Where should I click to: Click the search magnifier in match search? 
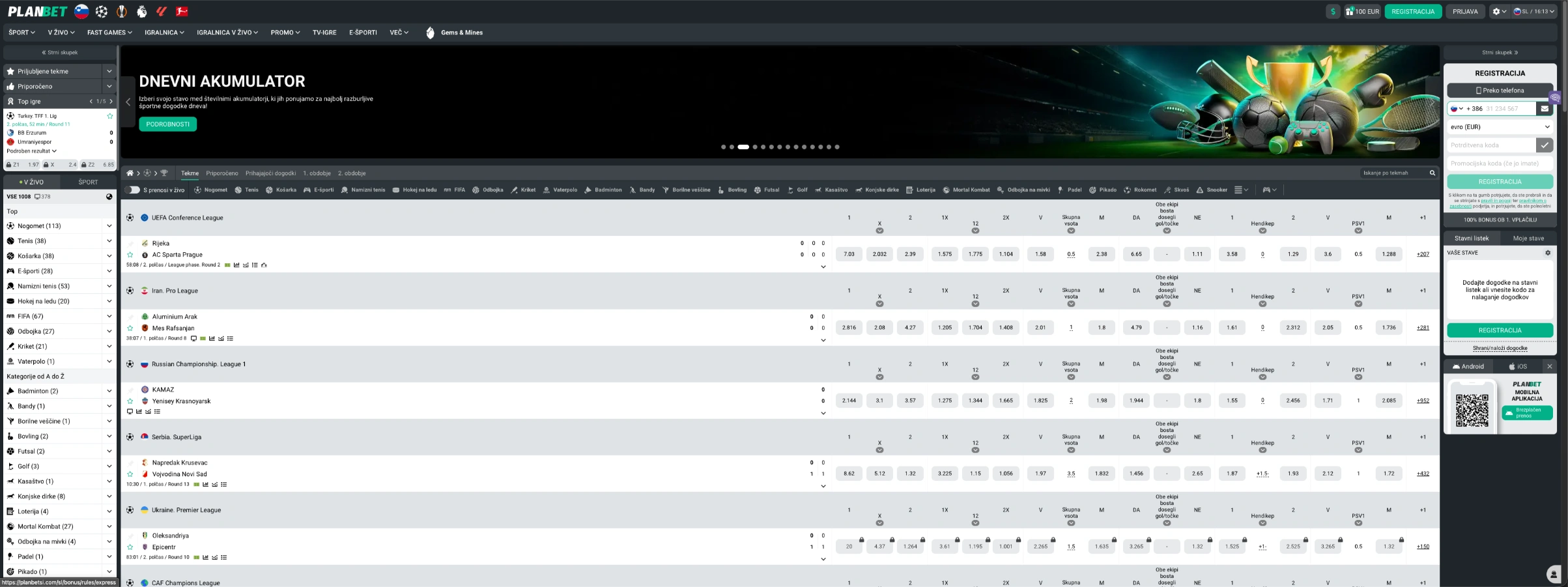coord(1432,173)
